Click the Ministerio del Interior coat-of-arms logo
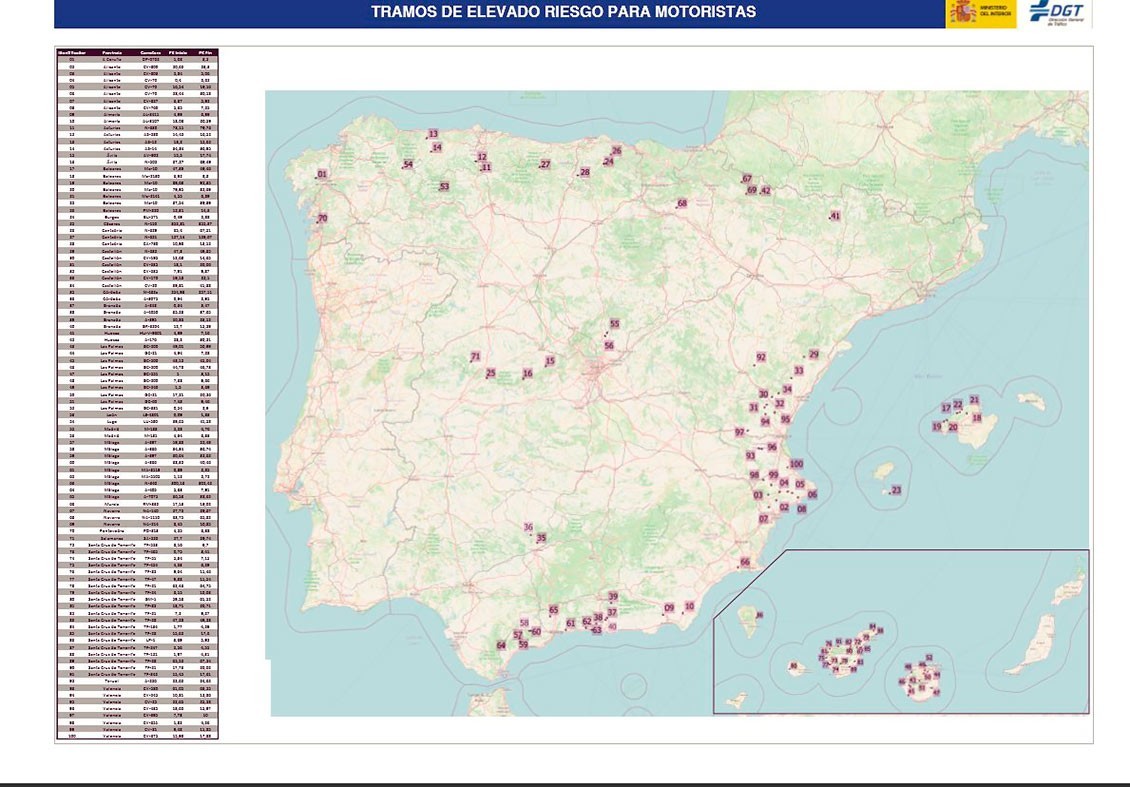 point(980,13)
